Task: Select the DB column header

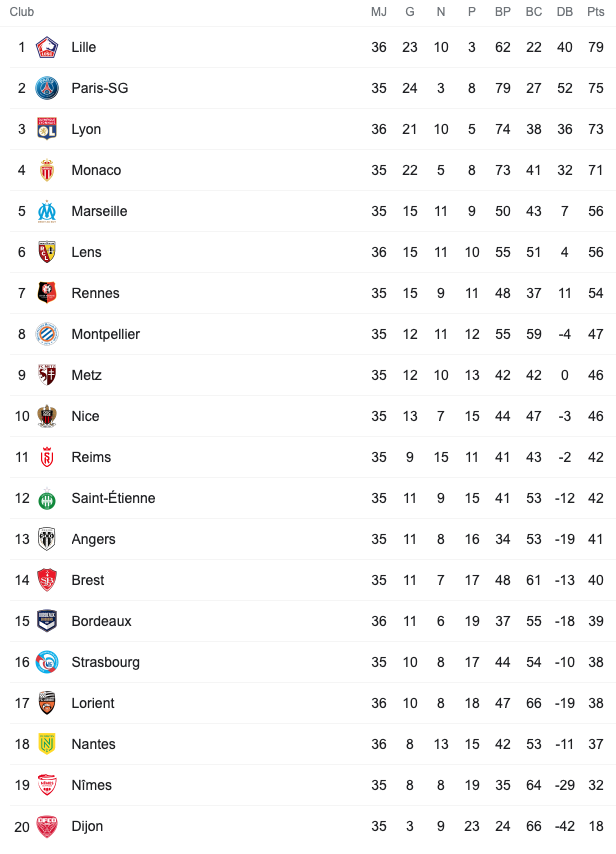Action: click(565, 12)
